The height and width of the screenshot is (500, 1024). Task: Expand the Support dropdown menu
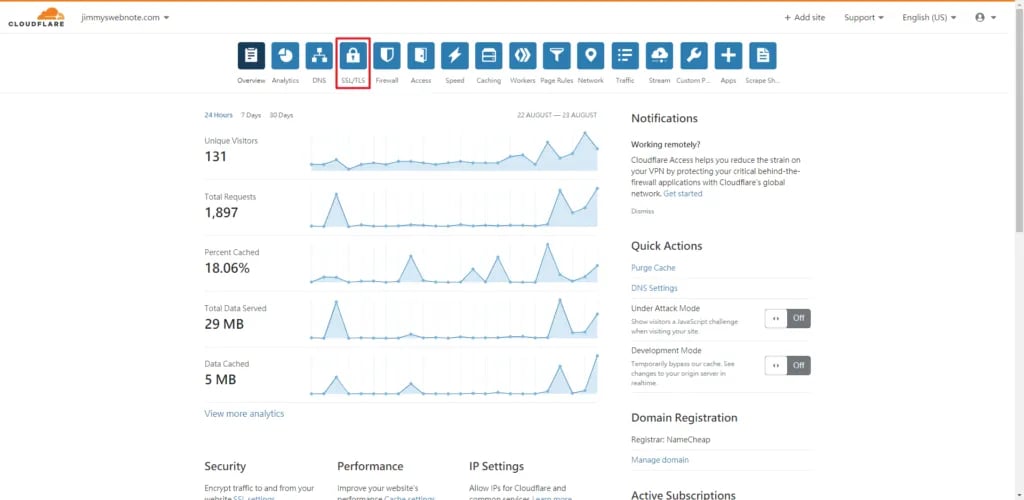click(x=863, y=18)
